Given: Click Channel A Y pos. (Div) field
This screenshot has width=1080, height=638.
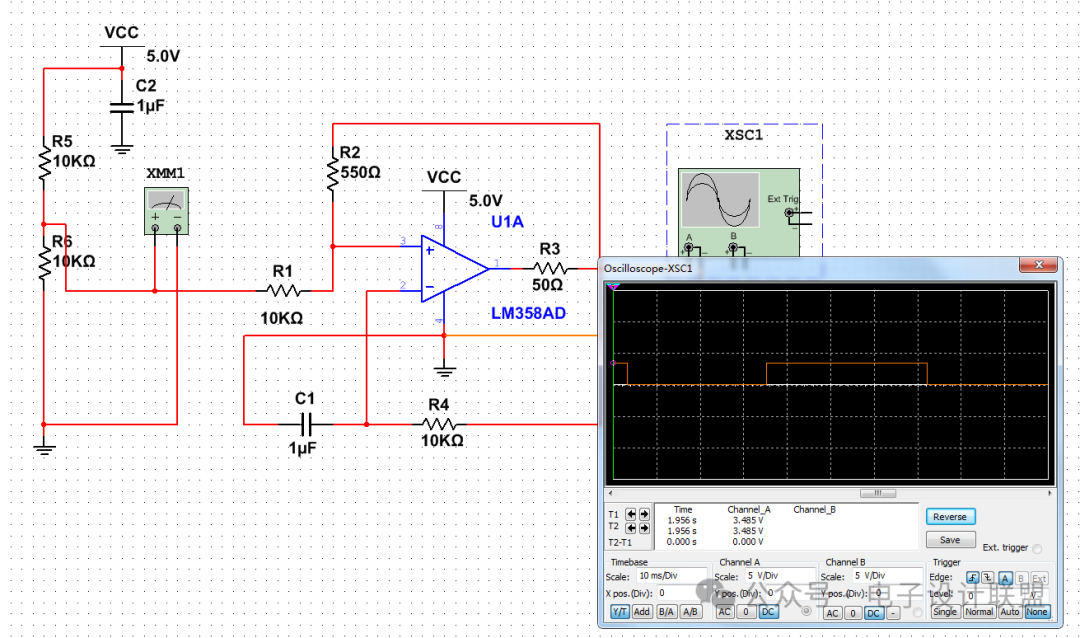Looking at the screenshot, I should pyautogui.click(x=789, y=593).
